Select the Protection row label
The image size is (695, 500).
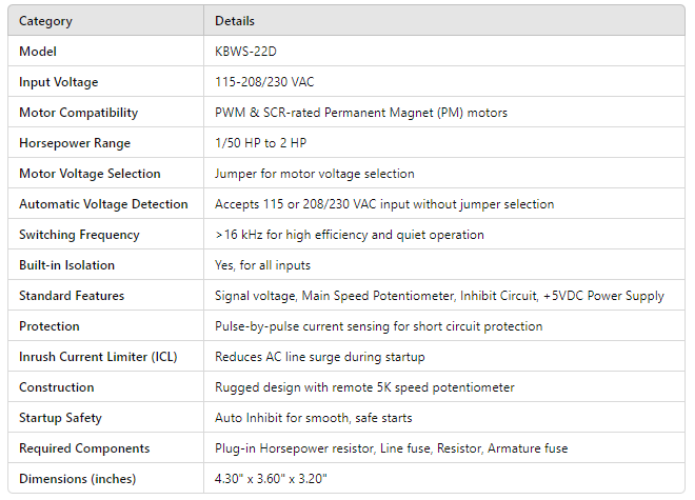(x=49, y=326)
